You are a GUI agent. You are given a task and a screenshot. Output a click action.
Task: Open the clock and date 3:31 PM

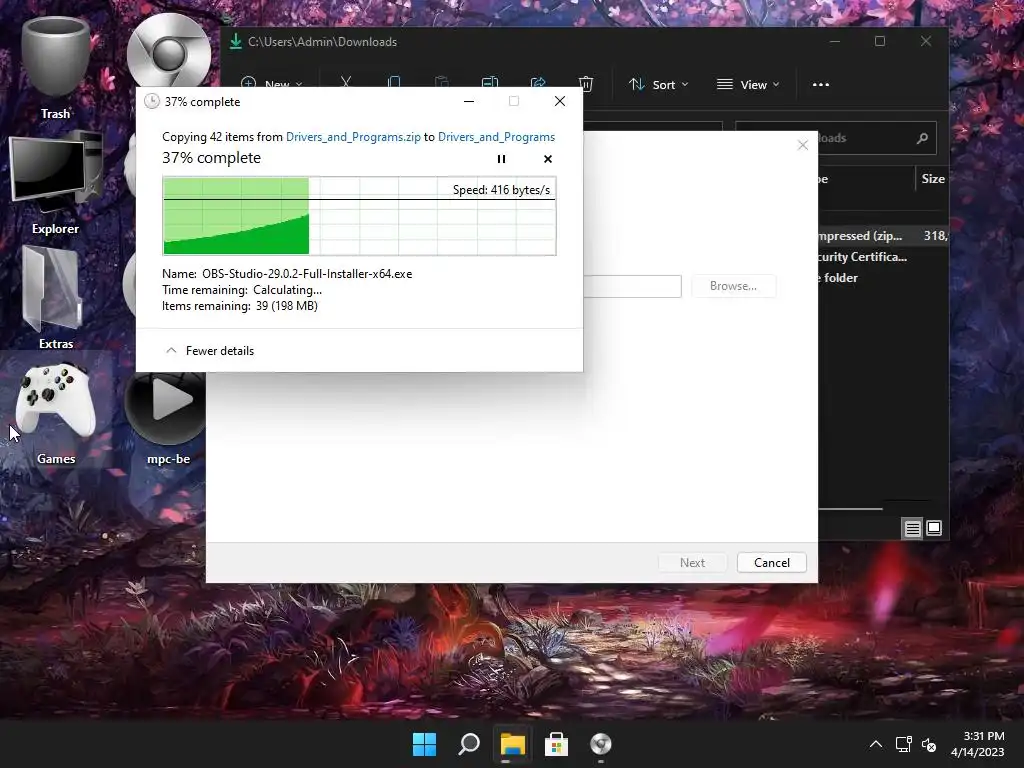[x=978, y=744]
